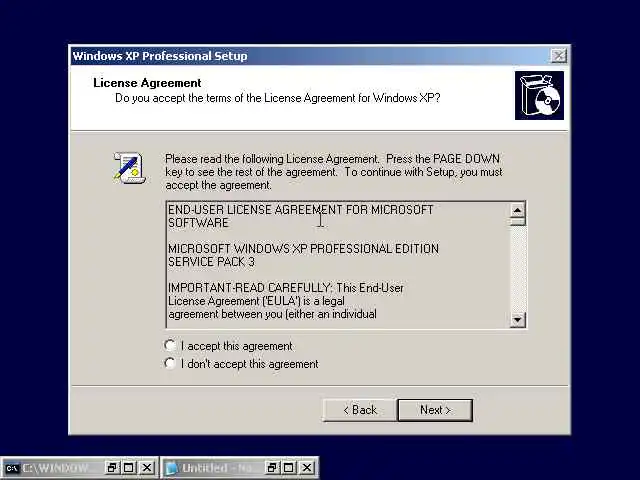640x480 pixels.
Task: Restore the C:\WINDOWS command prompt window
Action: [111, 468]
